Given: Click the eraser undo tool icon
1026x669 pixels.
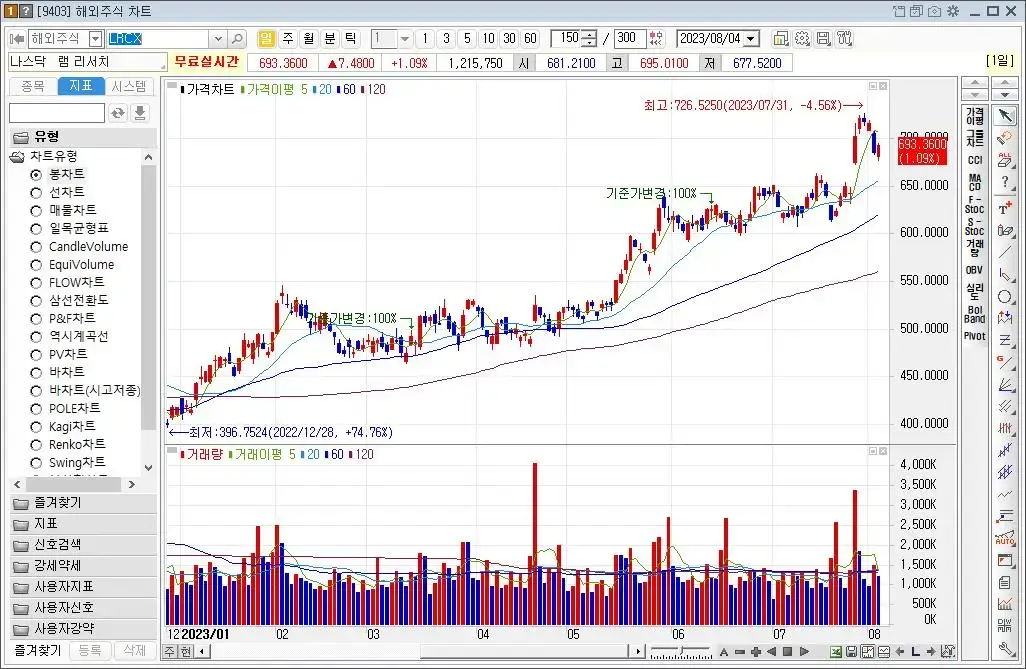Looking at the screenshot, I should (x=1005, y=138).
